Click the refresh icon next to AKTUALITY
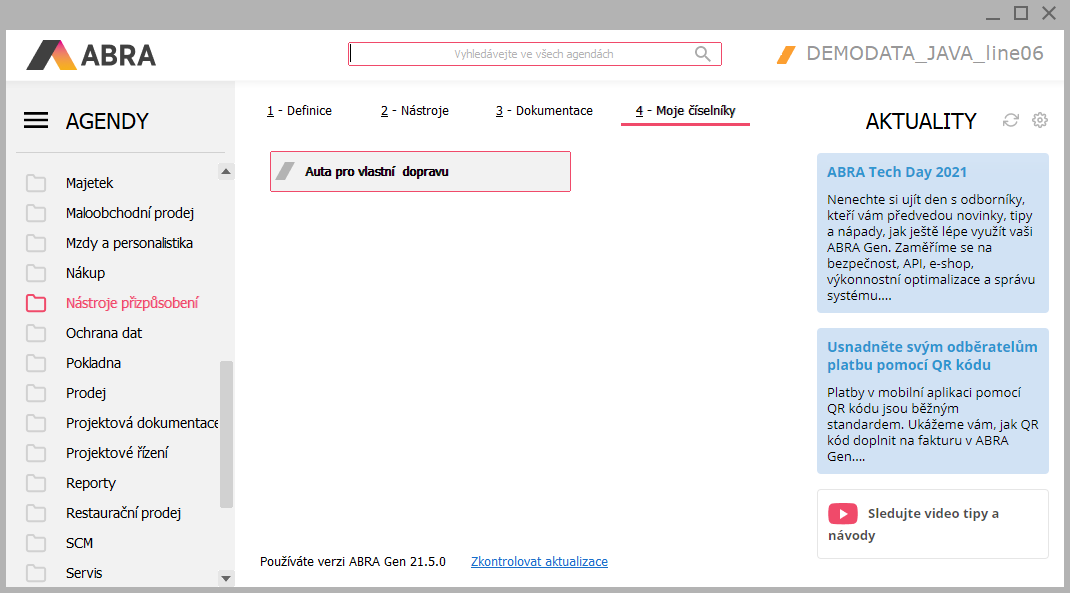 pyautogui.click(x=1011, y=120)
